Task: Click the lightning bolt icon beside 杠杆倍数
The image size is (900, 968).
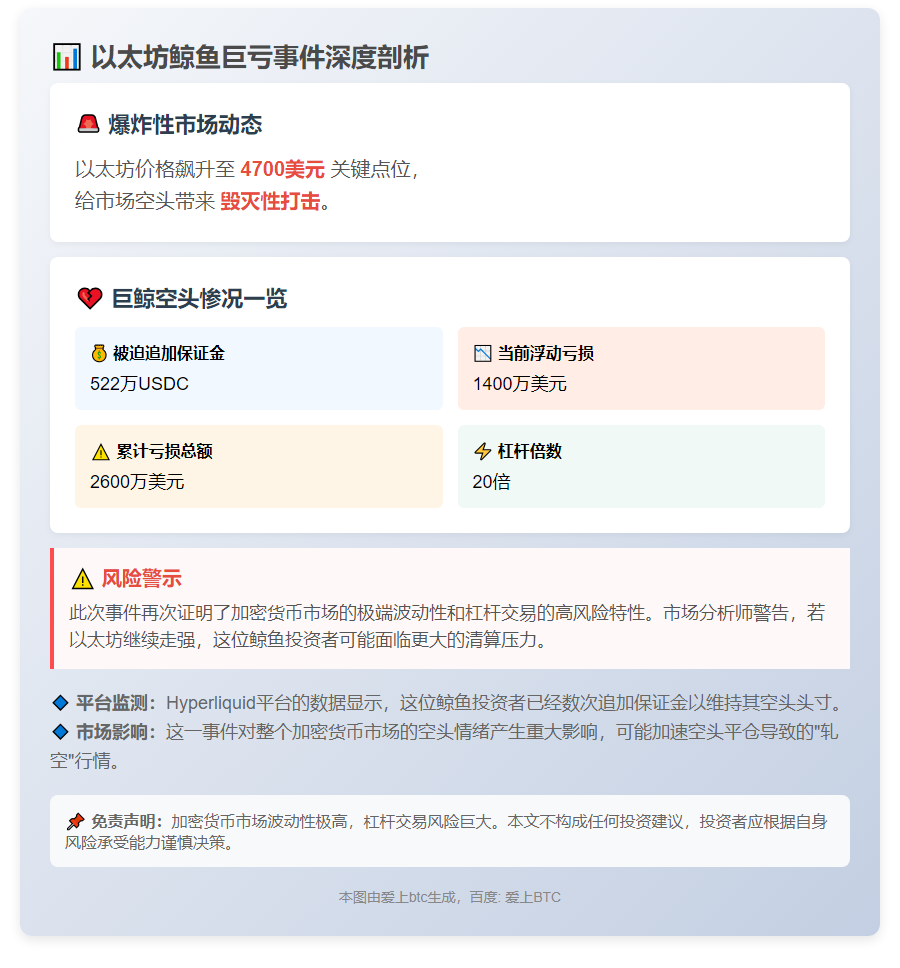Action: tap(483, 452)
